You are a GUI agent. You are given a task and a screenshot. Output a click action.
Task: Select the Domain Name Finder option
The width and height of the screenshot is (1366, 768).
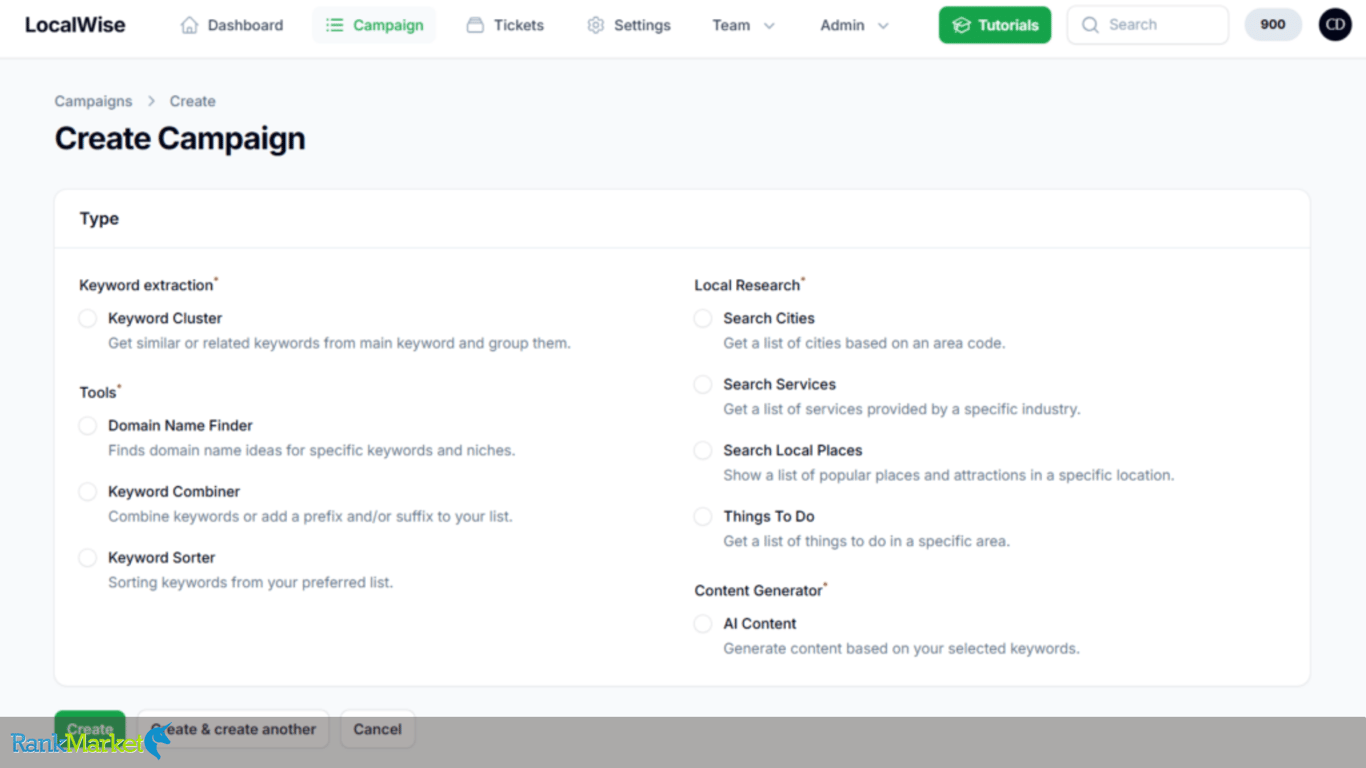(x=88, y=425)
